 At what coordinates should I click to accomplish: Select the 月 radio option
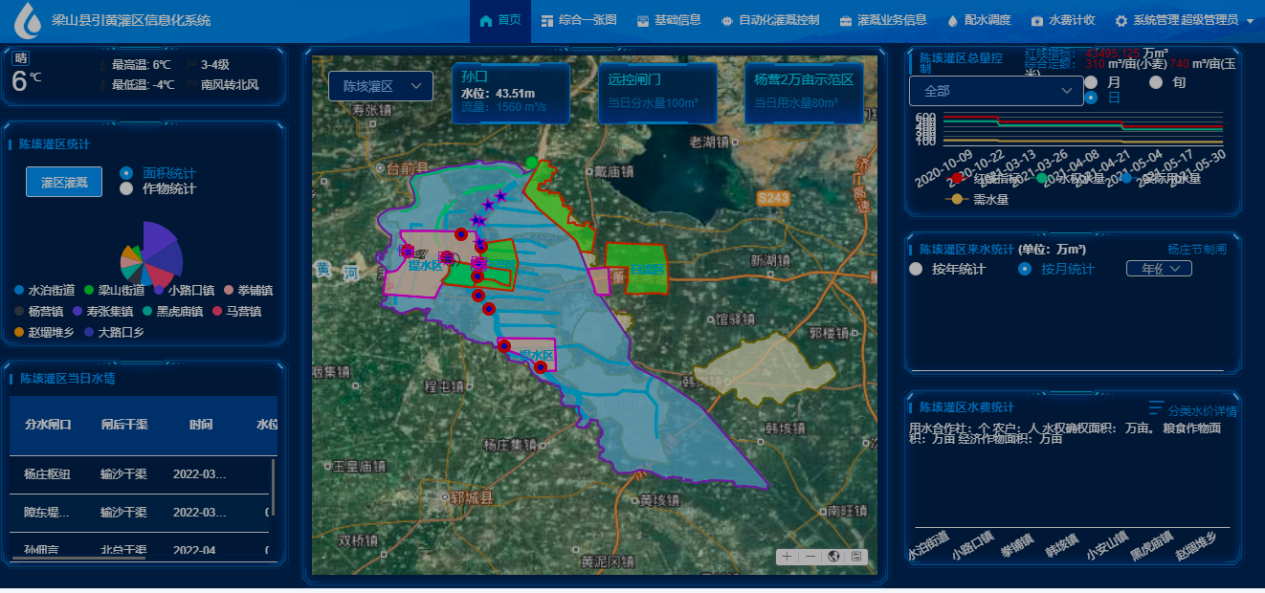click(x=1091, y=82)
